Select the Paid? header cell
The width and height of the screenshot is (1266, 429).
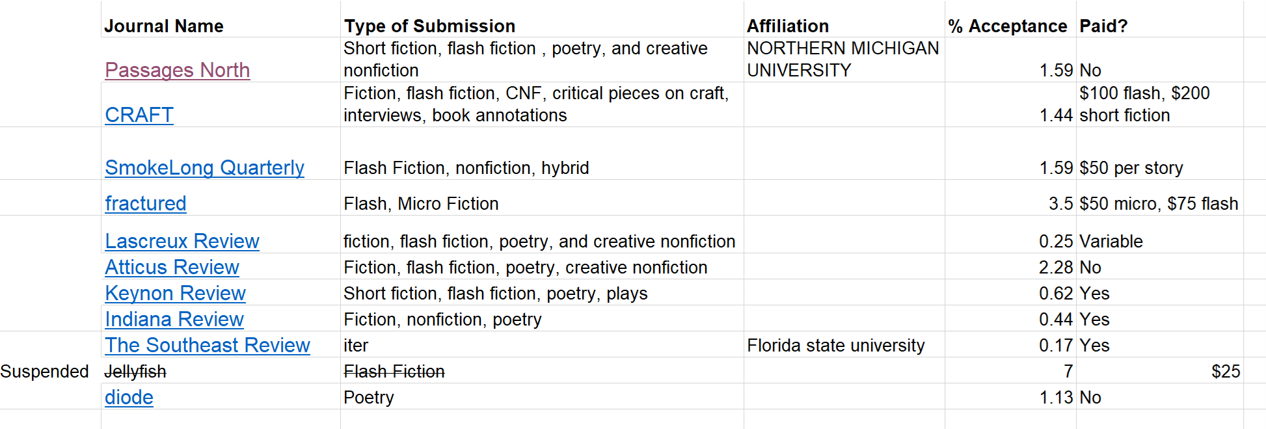coord(1159,26)
